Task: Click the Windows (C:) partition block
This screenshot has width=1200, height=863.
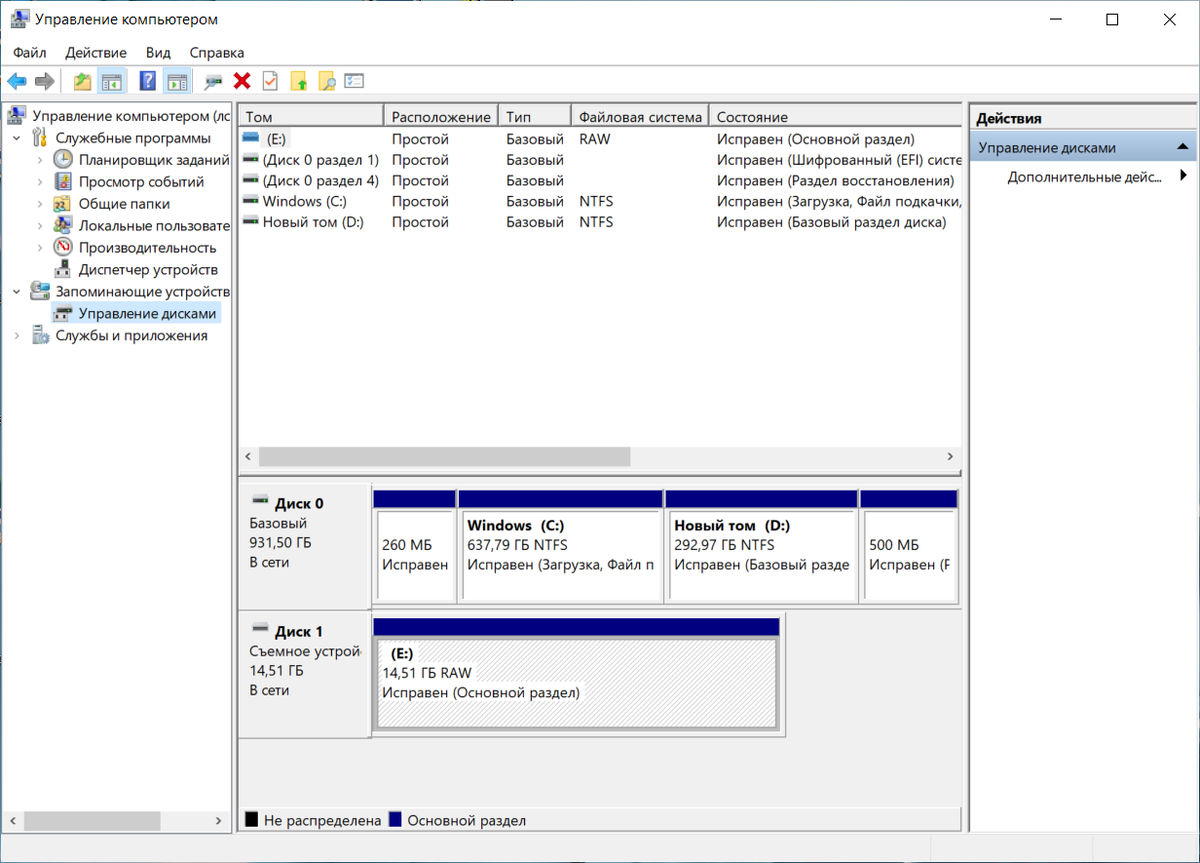Action: 560,547
